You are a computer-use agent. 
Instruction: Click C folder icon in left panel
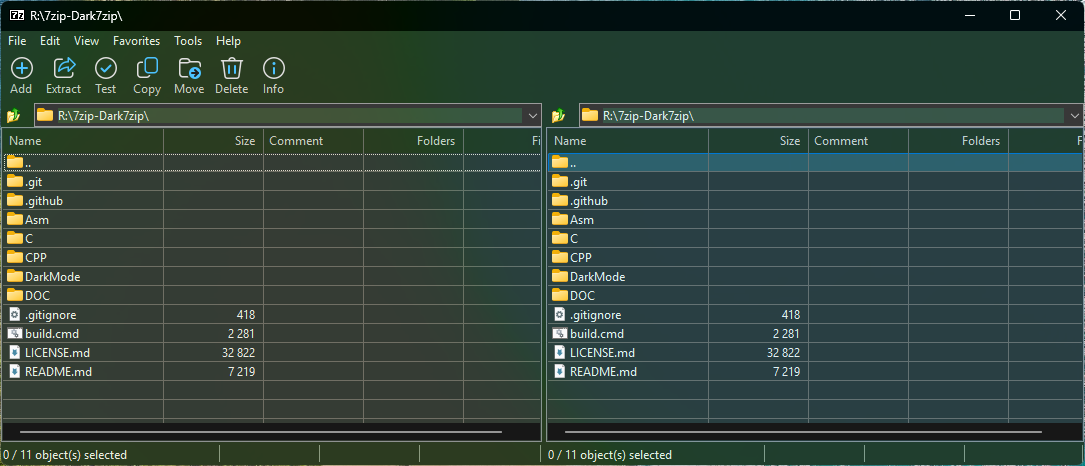15,238
